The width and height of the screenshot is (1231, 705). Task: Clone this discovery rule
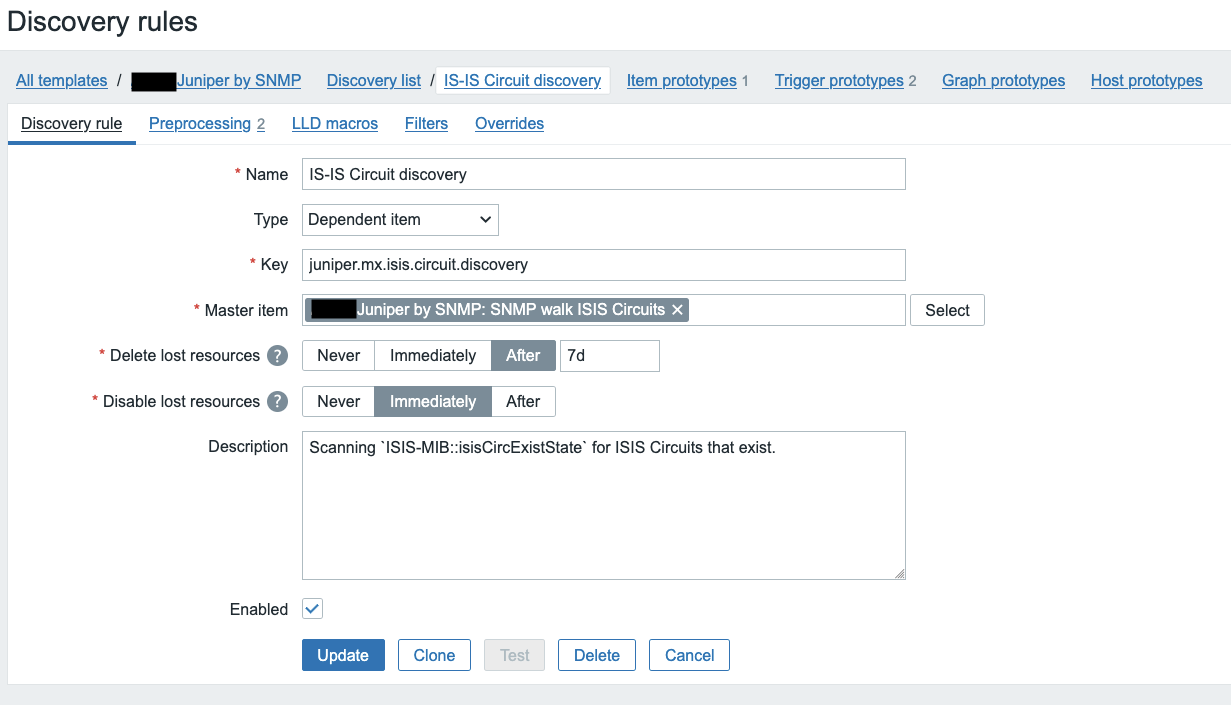[434, 656]
